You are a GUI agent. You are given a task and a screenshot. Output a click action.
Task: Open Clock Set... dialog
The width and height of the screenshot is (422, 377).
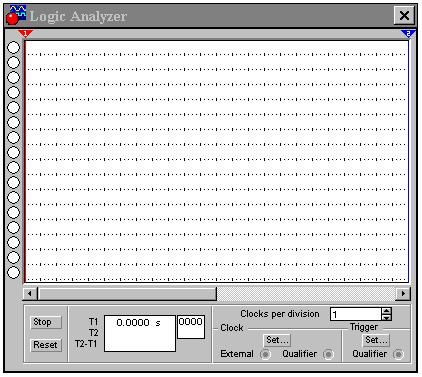pyautogui.click(x=277, y=340)
